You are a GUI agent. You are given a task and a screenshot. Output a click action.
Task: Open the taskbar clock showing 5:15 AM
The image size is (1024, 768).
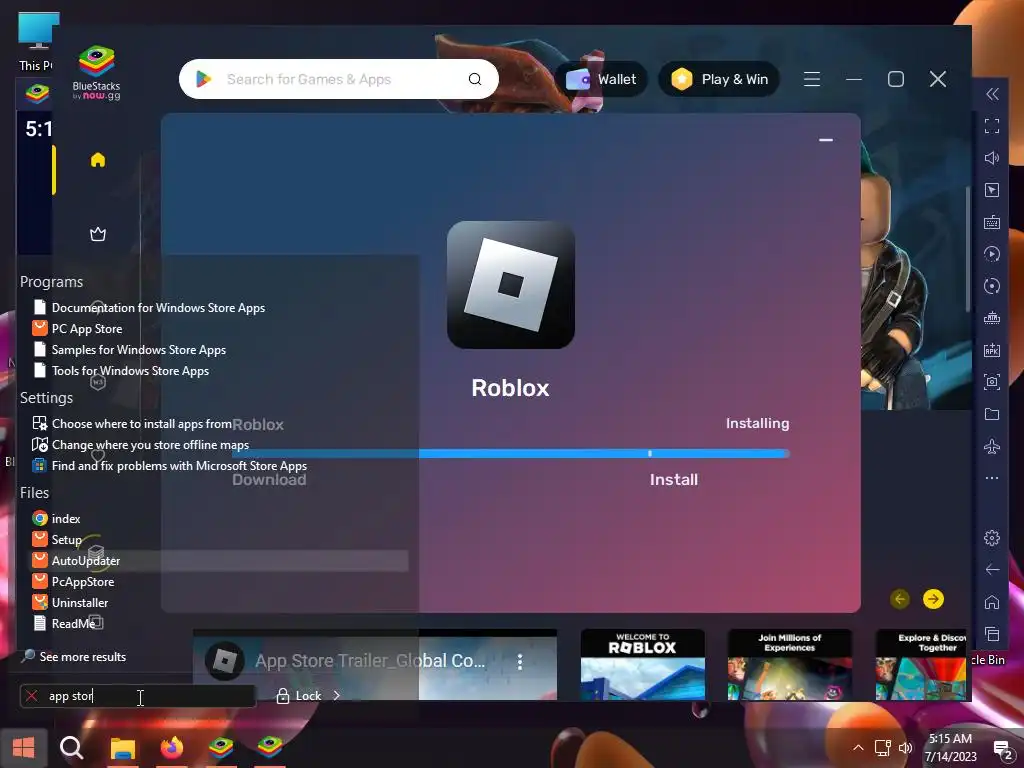click(950, 748)
